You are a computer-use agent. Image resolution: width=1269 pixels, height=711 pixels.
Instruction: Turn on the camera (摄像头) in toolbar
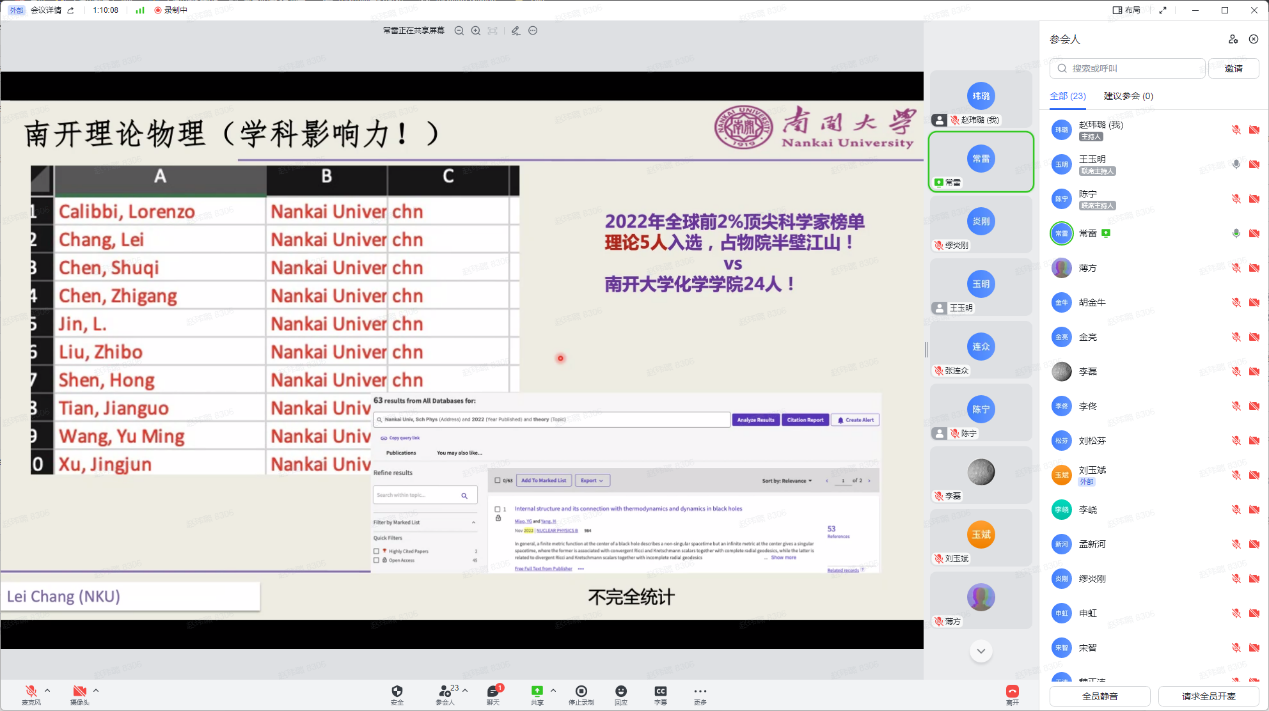click(x=79, y=691)
